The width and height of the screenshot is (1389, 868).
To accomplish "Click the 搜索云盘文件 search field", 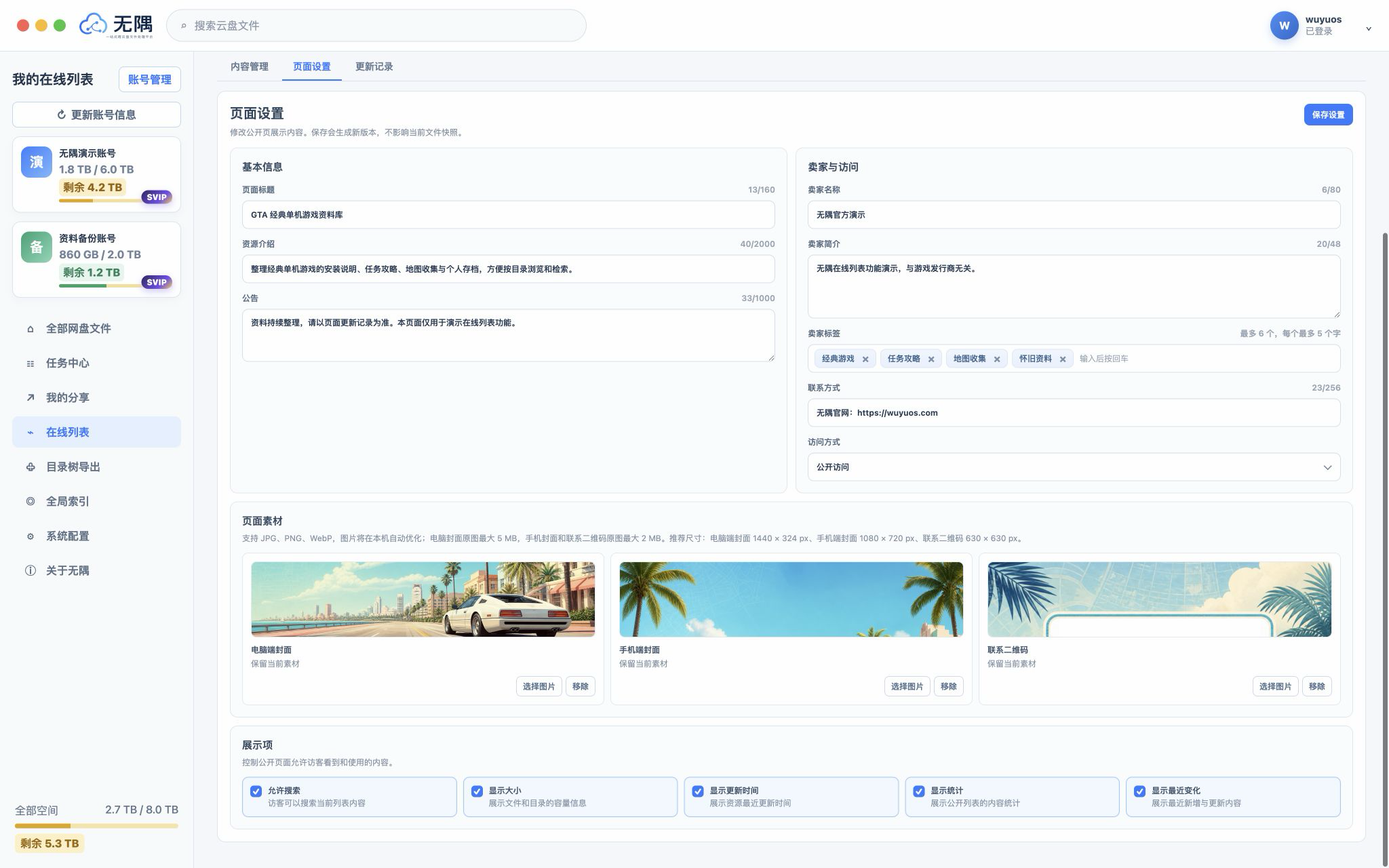I will pos(376,26).
